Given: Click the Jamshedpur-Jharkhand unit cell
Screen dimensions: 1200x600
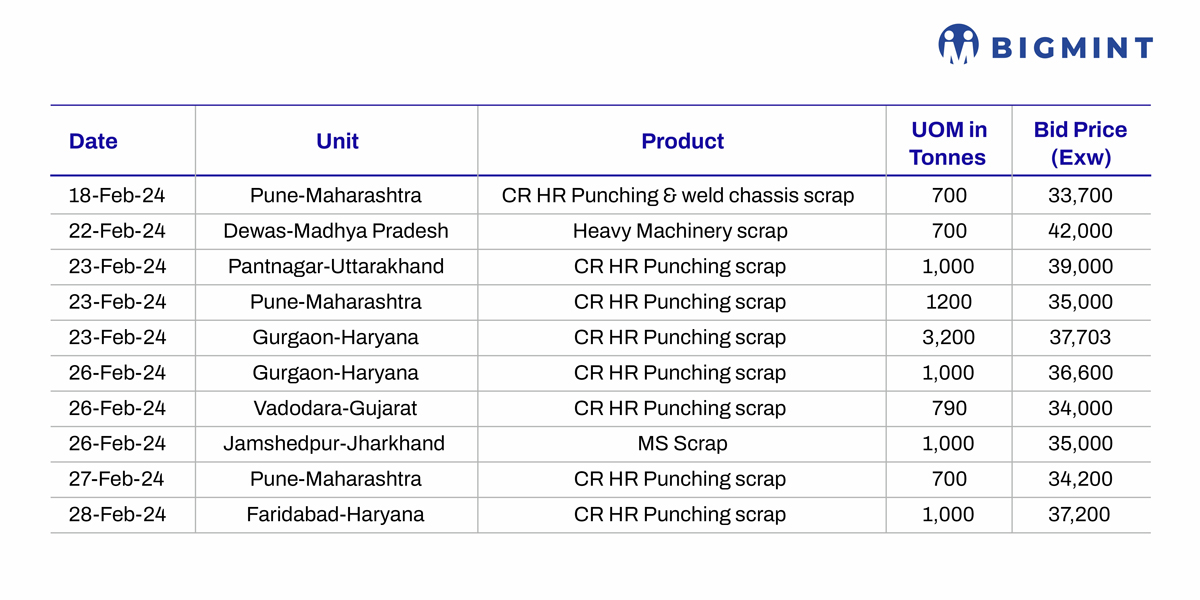Looking at the screenshot, I should pos(336,443).
